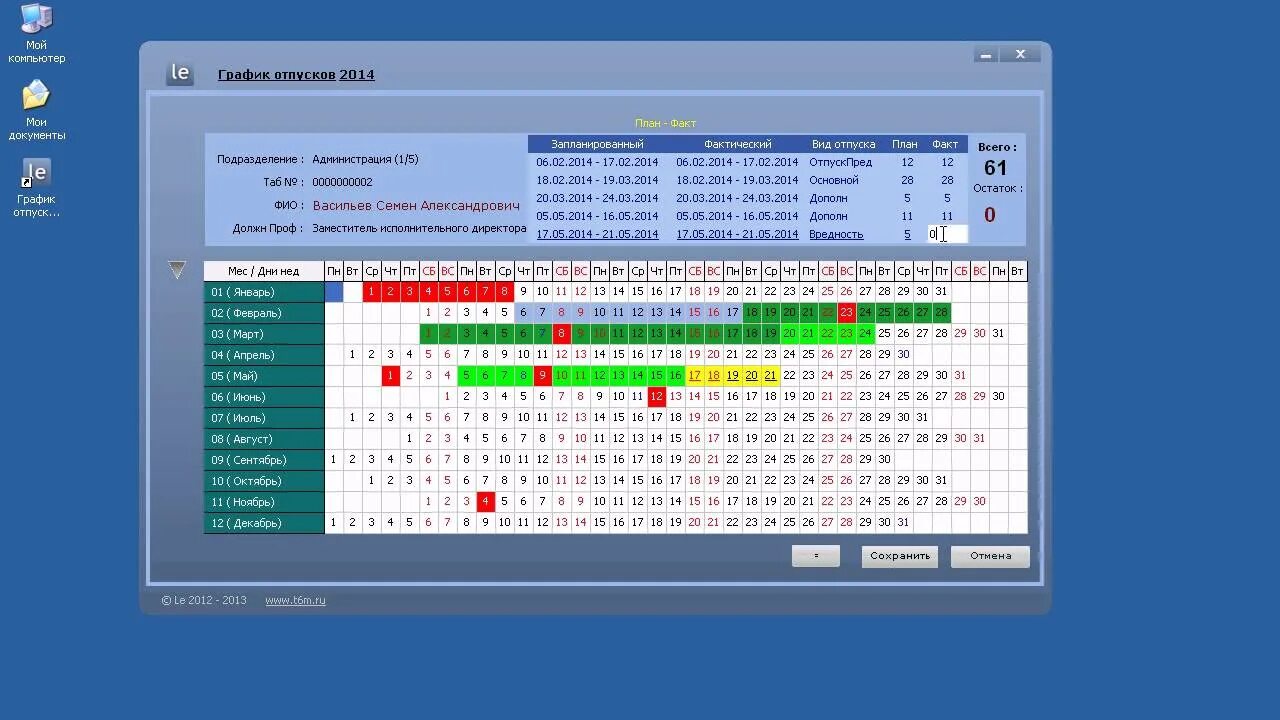Select the 03 ( Март) month row
Viewport: 1280px width, 720px height.
pyautogui.click(x=264, y=334)
